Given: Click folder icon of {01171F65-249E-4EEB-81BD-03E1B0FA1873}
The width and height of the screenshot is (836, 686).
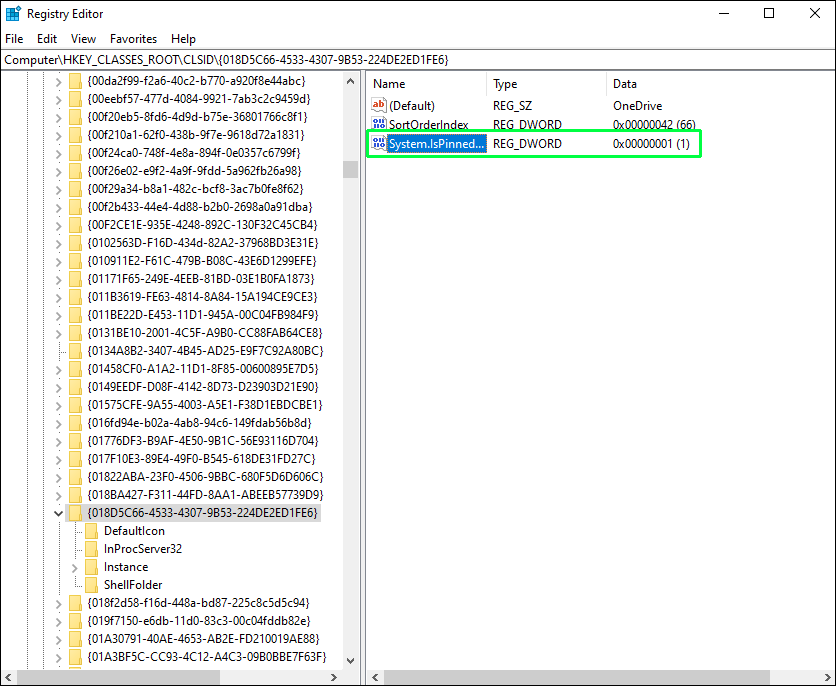Looking at the screenshot, I should (75, 279).
